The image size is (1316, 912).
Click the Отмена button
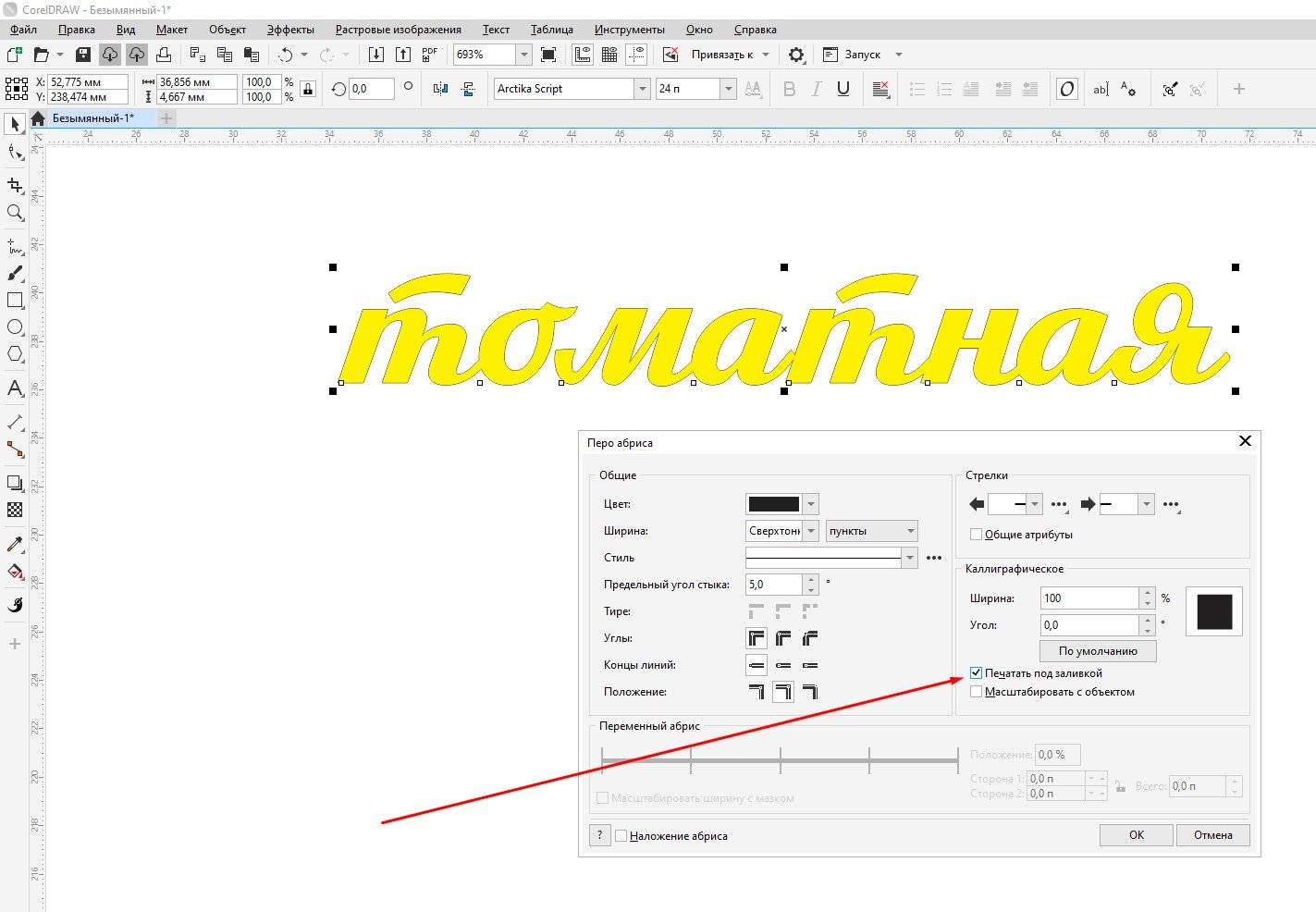coord(1212,835)
